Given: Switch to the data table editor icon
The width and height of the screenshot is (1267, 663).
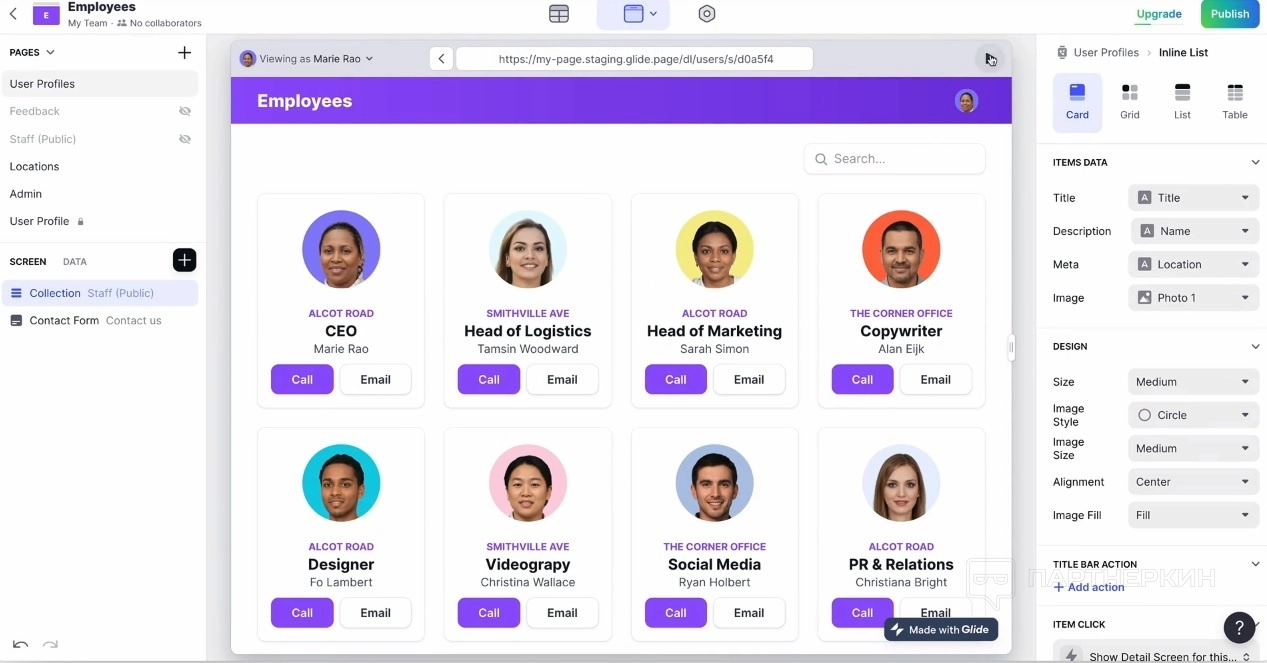Looking at the screenshot, I should (559, 14).
